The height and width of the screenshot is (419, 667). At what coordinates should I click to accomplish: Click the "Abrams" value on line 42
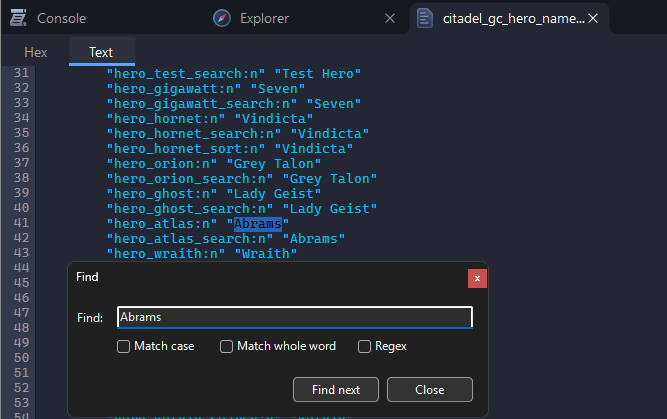(314, 239)
